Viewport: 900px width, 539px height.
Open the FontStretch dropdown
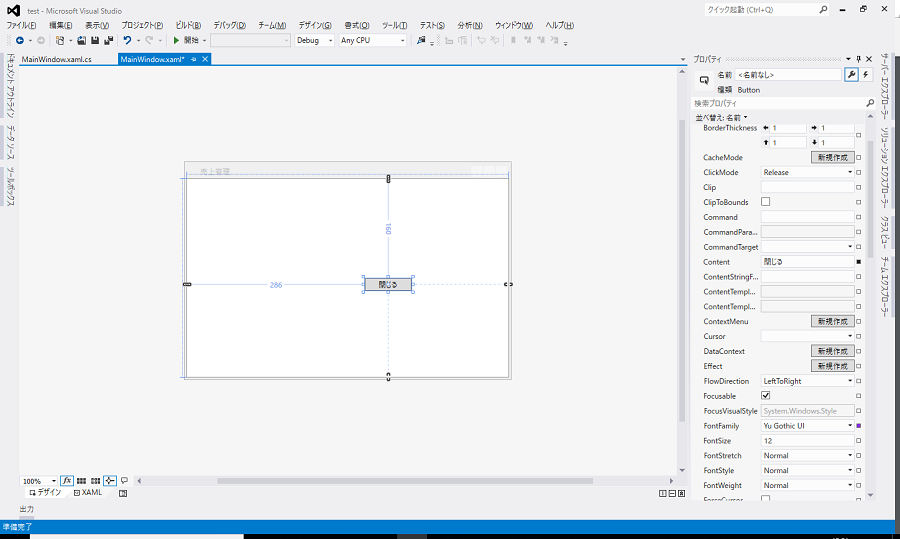[808, 456]
